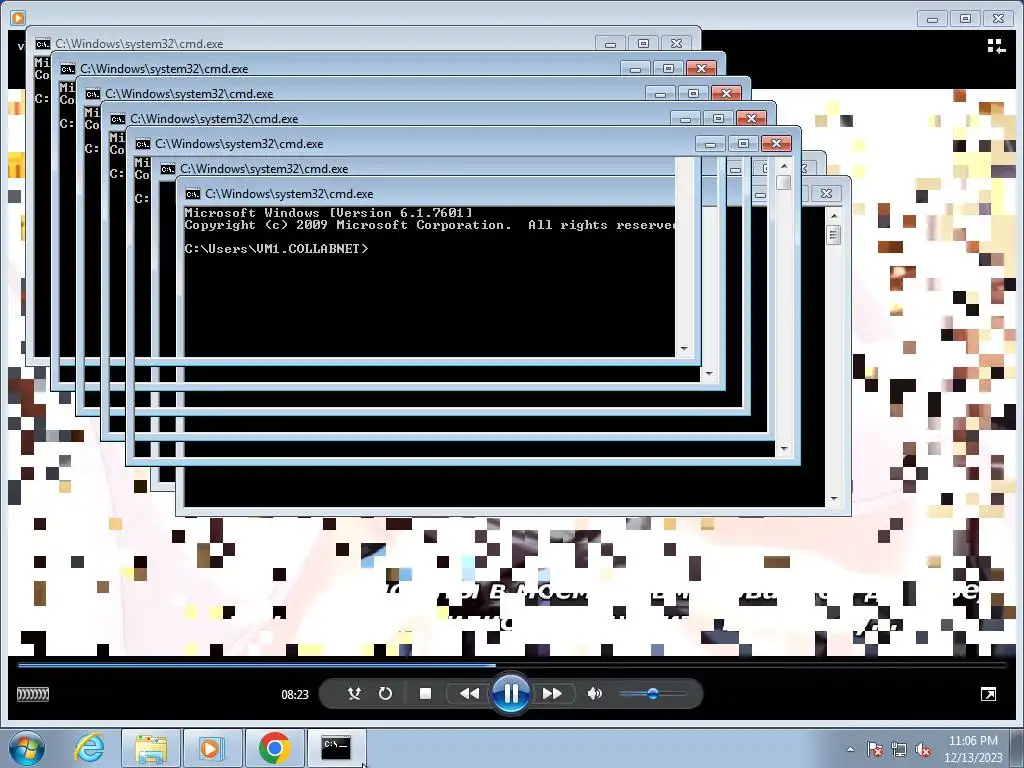Viewport: 1024px width, 768px height.
Task: Select the cmd.exe taskbar button
Action: coord(336,748)
